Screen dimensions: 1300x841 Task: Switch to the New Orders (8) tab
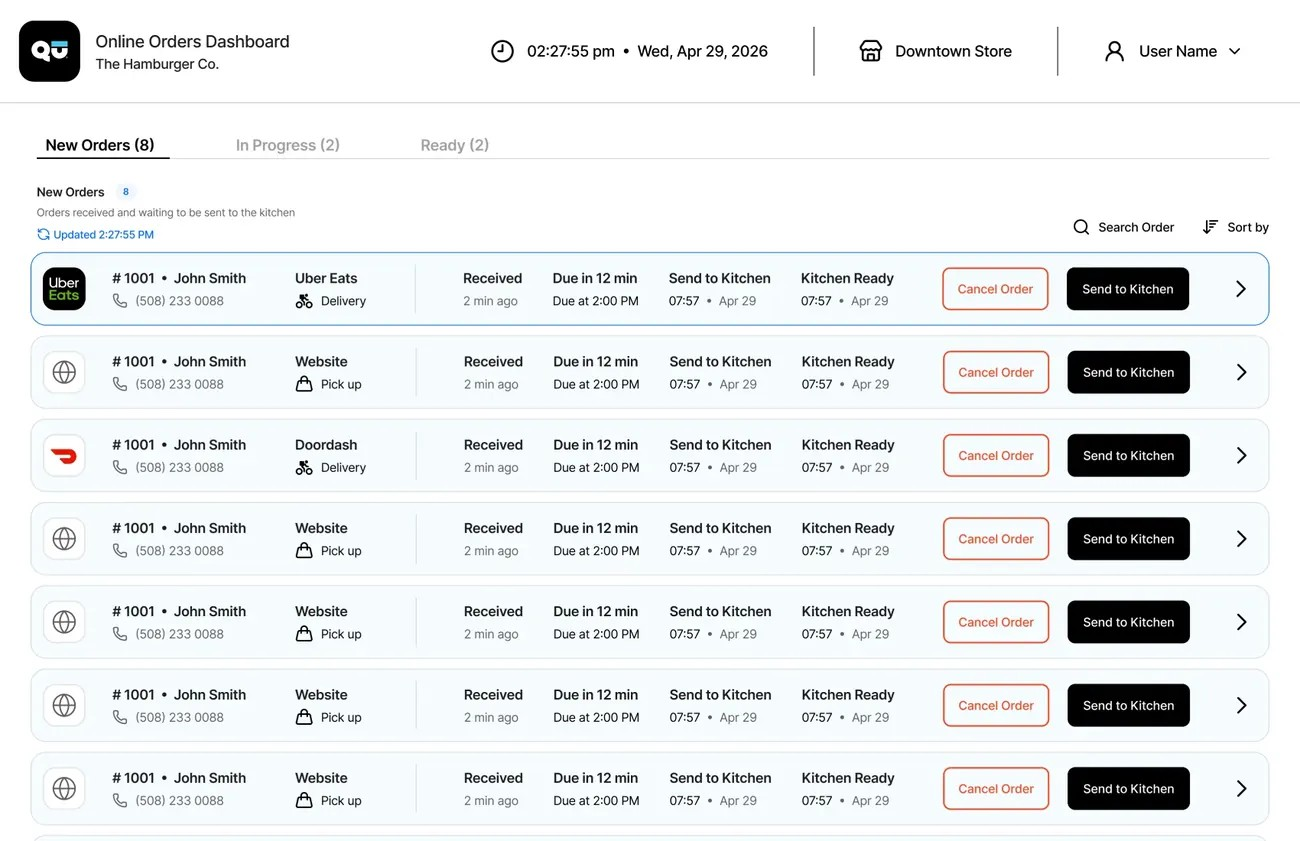click(x=100, y=145)
